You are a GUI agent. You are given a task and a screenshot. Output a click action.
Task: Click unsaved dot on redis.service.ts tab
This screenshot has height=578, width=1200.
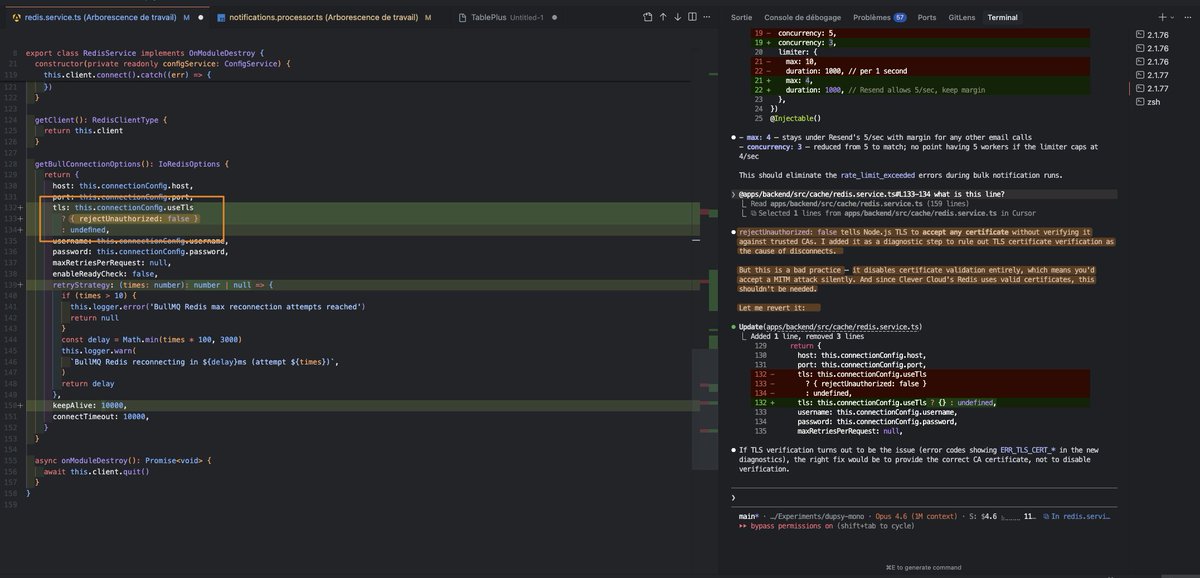200,17
